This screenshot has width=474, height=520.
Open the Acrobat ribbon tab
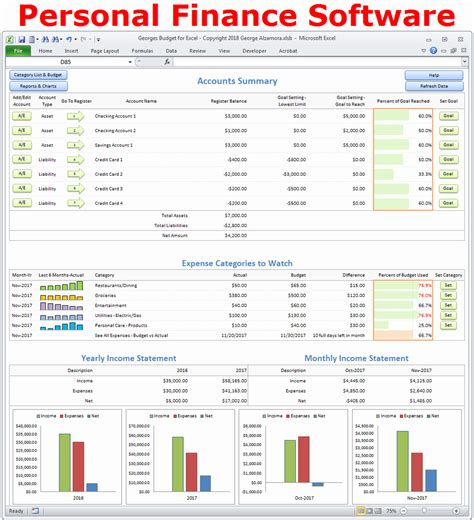point(288,51)
